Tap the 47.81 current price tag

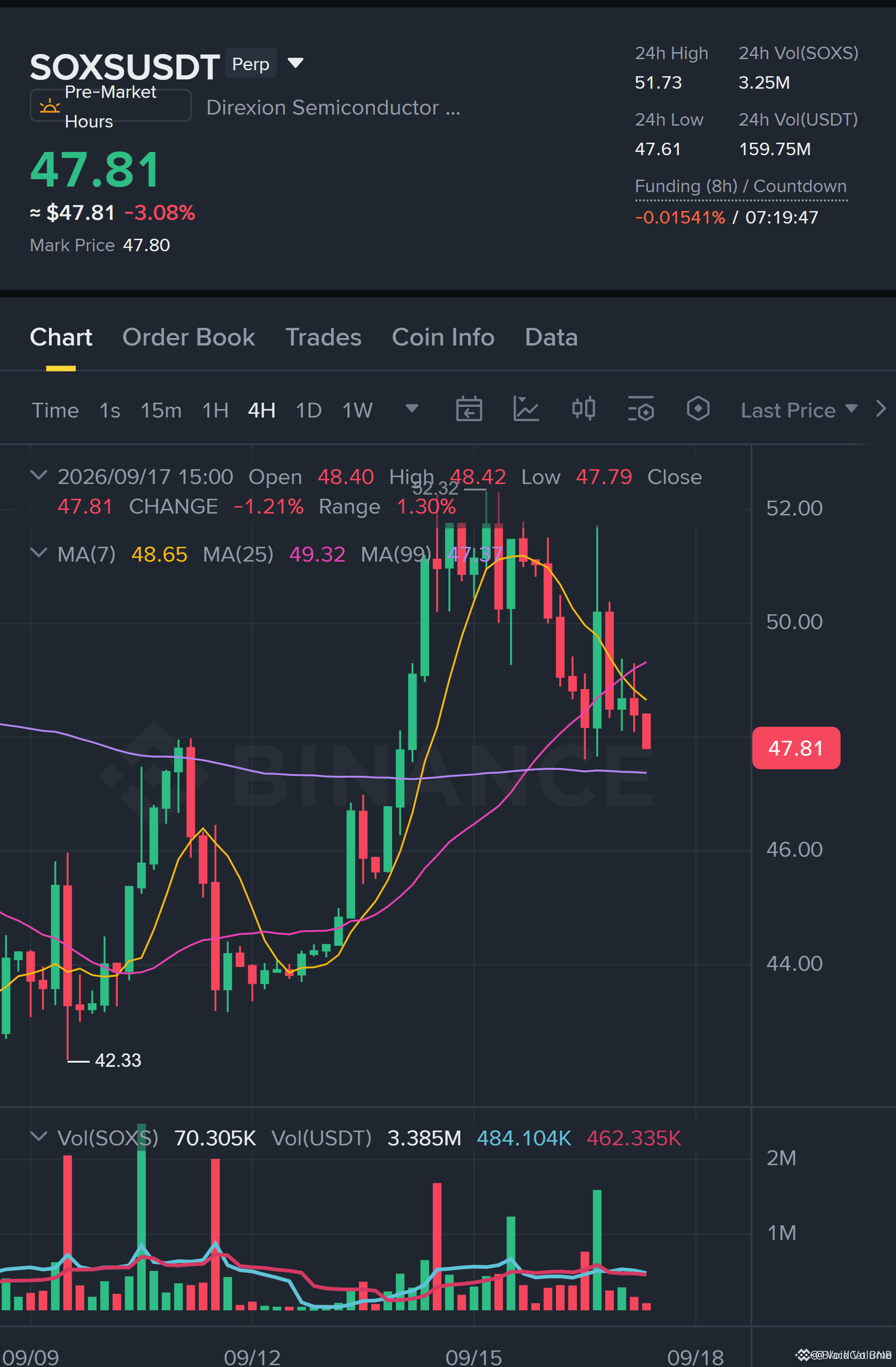click(796, 748)
